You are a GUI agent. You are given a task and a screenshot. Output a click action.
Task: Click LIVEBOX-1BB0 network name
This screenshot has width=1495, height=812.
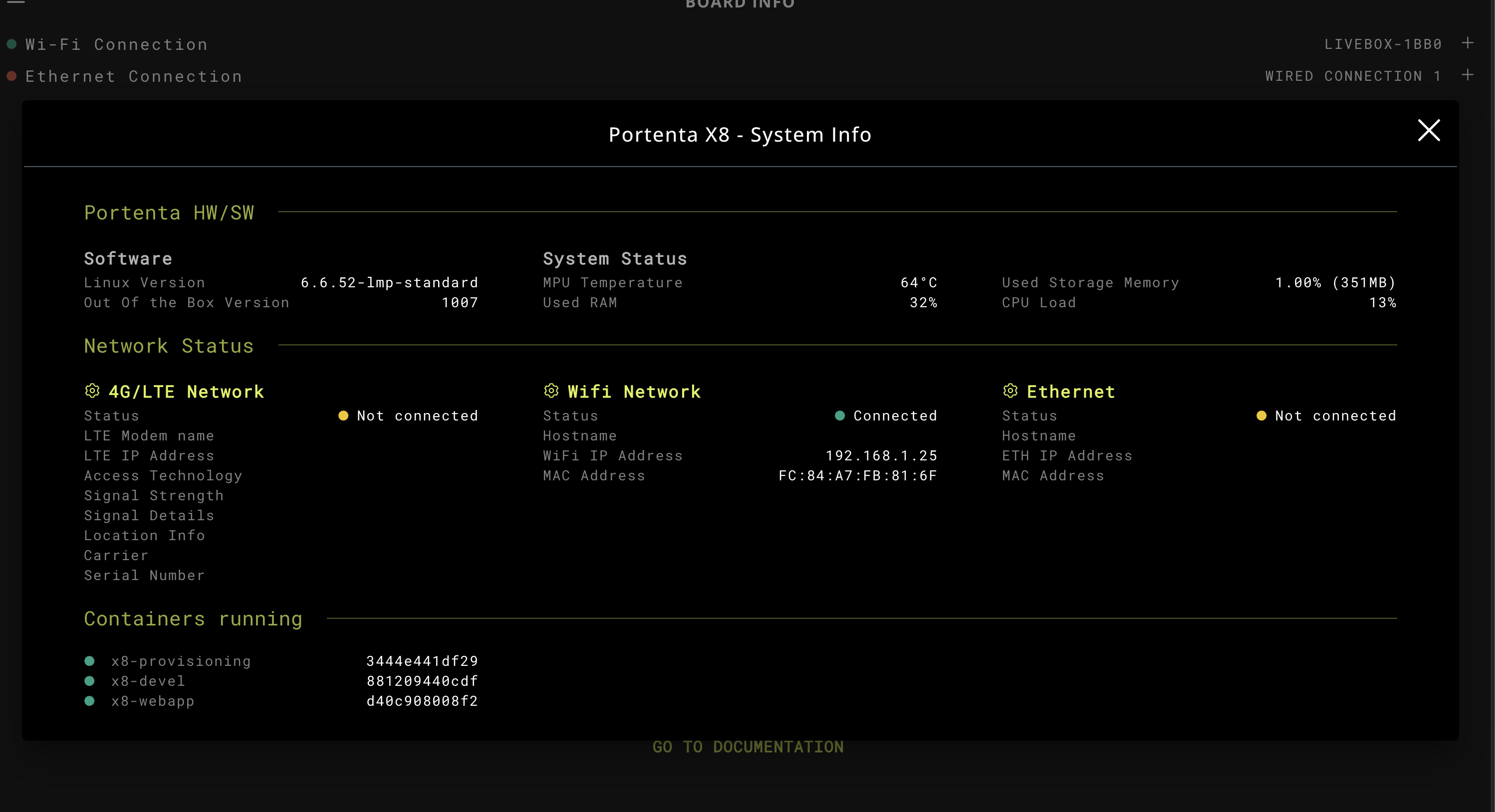coord(1383,45)
